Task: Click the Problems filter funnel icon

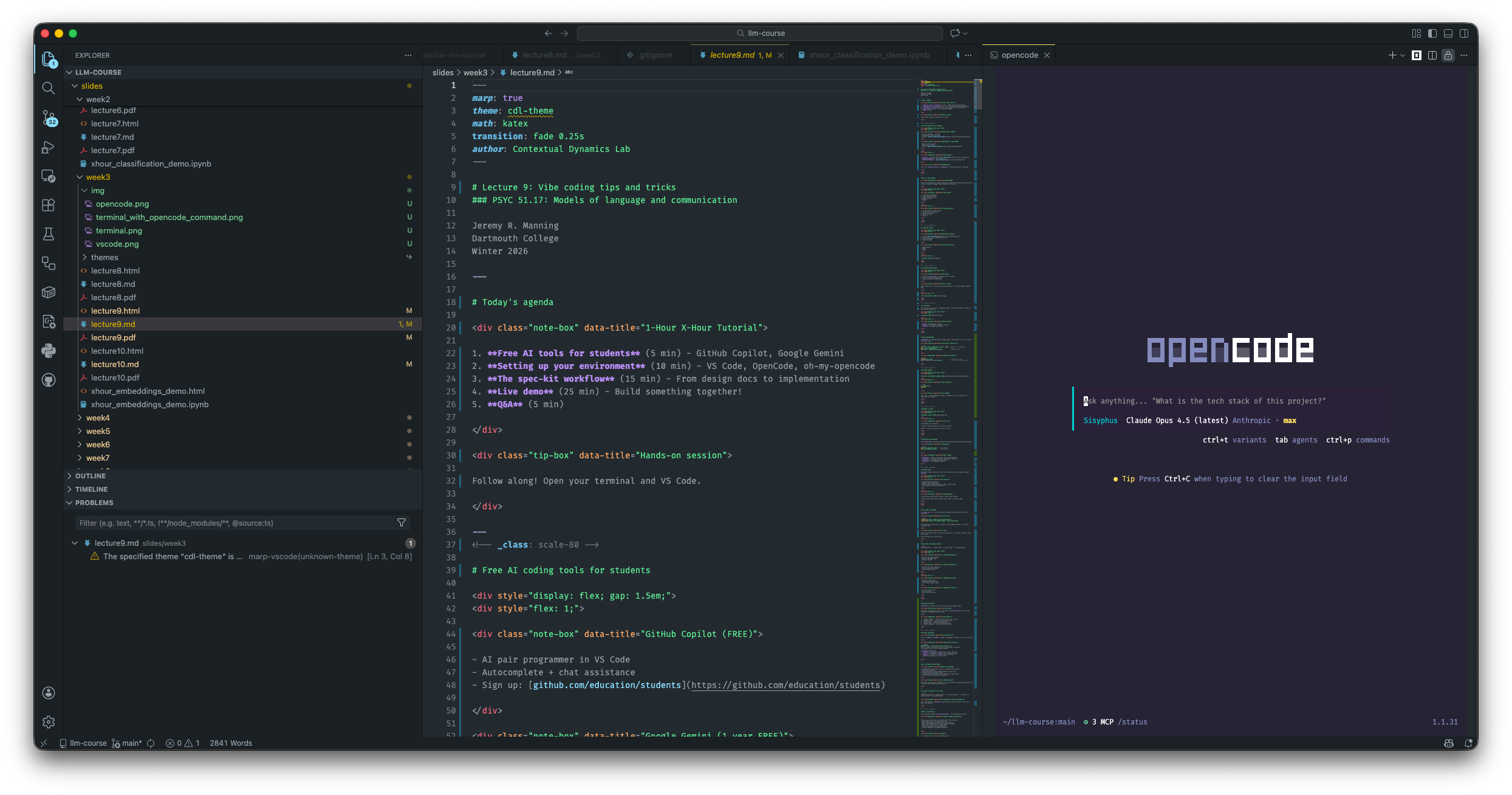Action: pyautogui.click(x=401, y=523)
